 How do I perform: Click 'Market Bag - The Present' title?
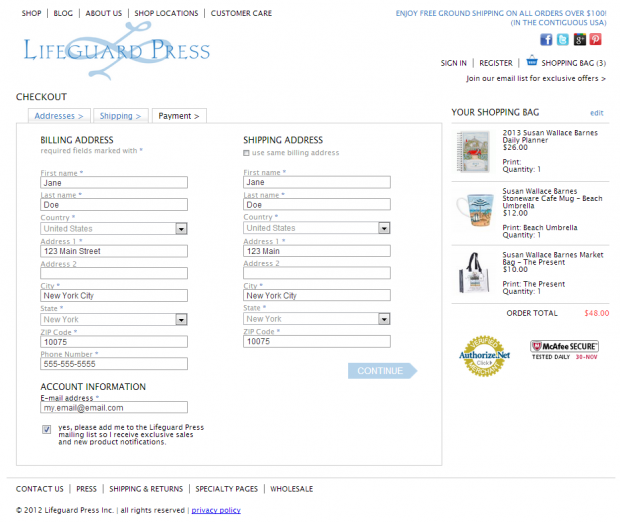(x=553, y=259)
